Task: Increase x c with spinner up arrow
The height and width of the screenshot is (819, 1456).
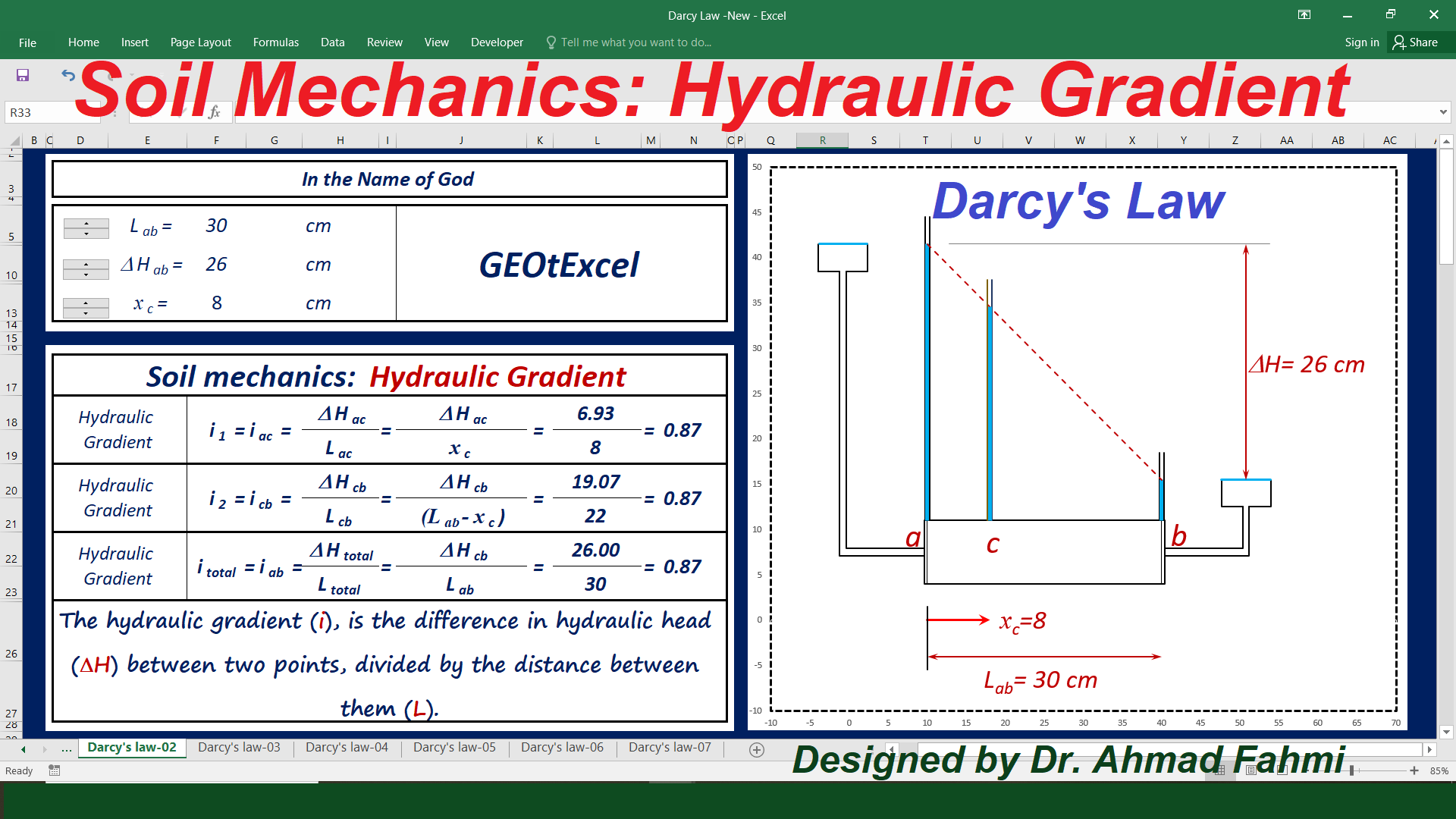Action: (86, 303)
